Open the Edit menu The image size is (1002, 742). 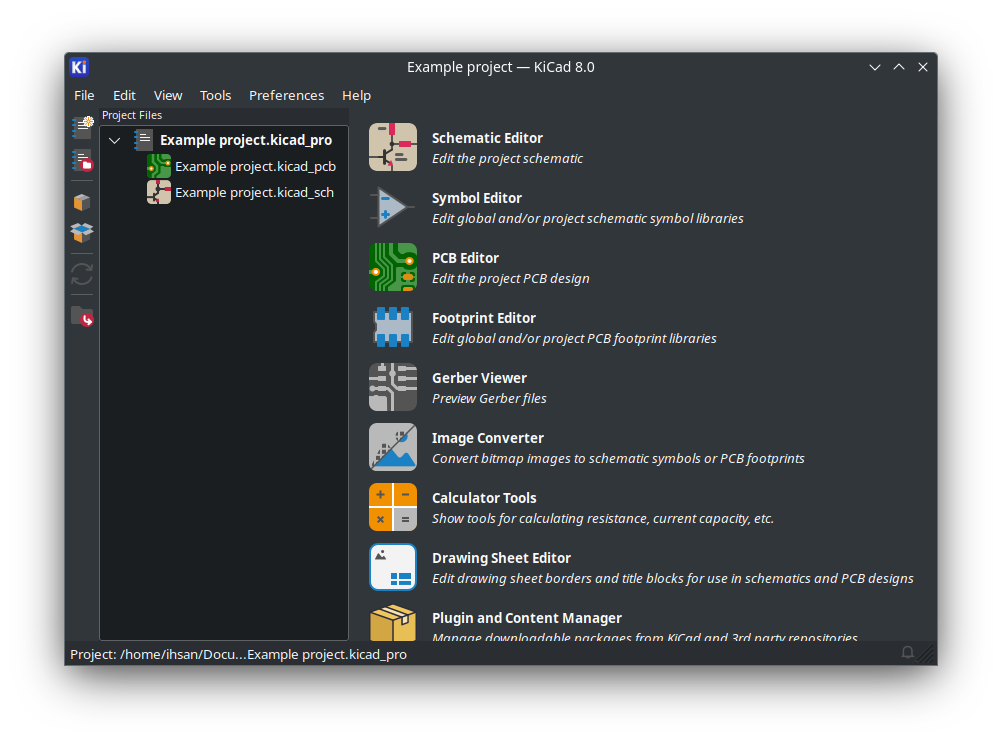(124, 95)
